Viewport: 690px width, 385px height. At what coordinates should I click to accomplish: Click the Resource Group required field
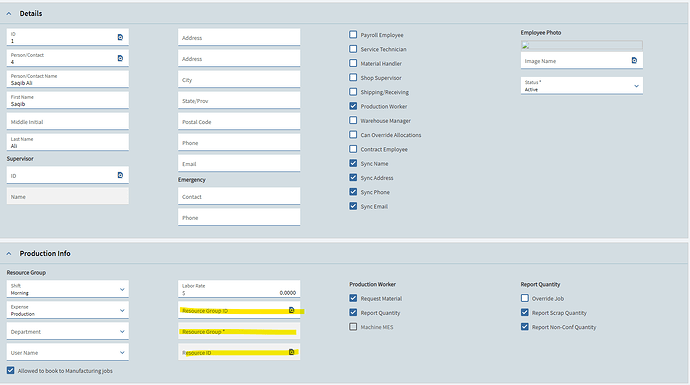(x=239, y=331)
